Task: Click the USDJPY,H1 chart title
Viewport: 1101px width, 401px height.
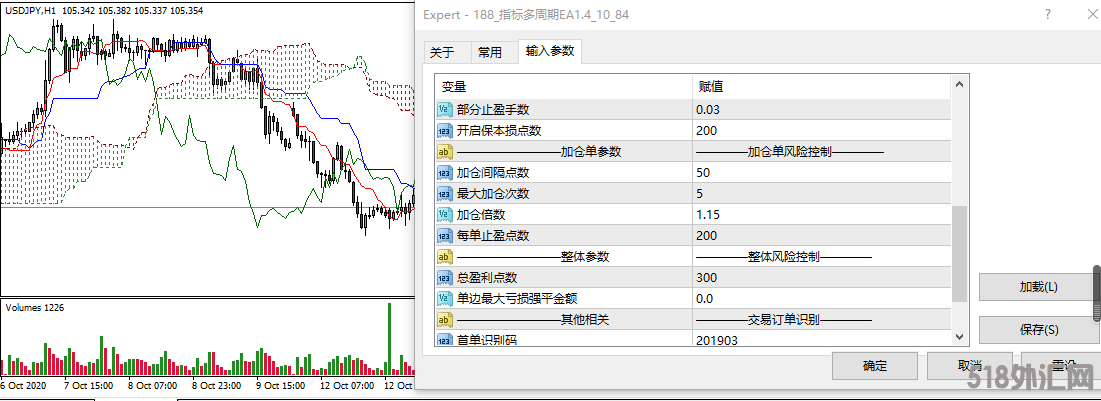Action: [30, 11]
